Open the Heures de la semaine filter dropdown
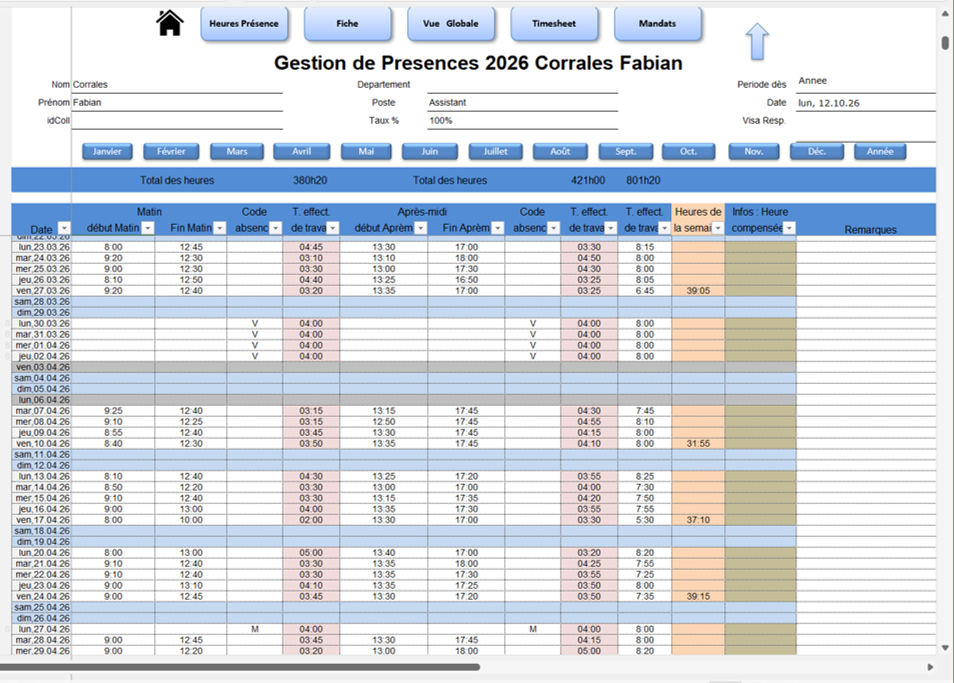Viewport: 954px width, 683px height. pyautogui.click(x=717, y=227)
